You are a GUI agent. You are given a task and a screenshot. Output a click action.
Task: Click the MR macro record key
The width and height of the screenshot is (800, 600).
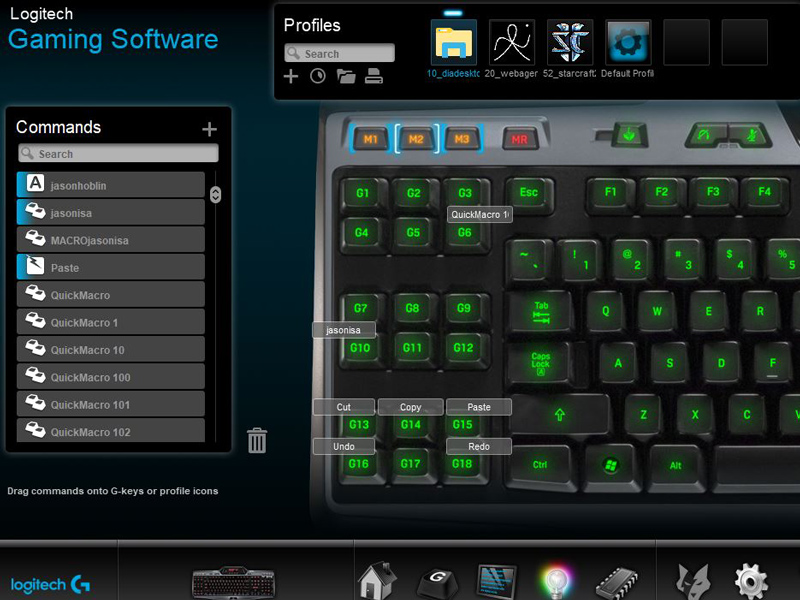519,139
